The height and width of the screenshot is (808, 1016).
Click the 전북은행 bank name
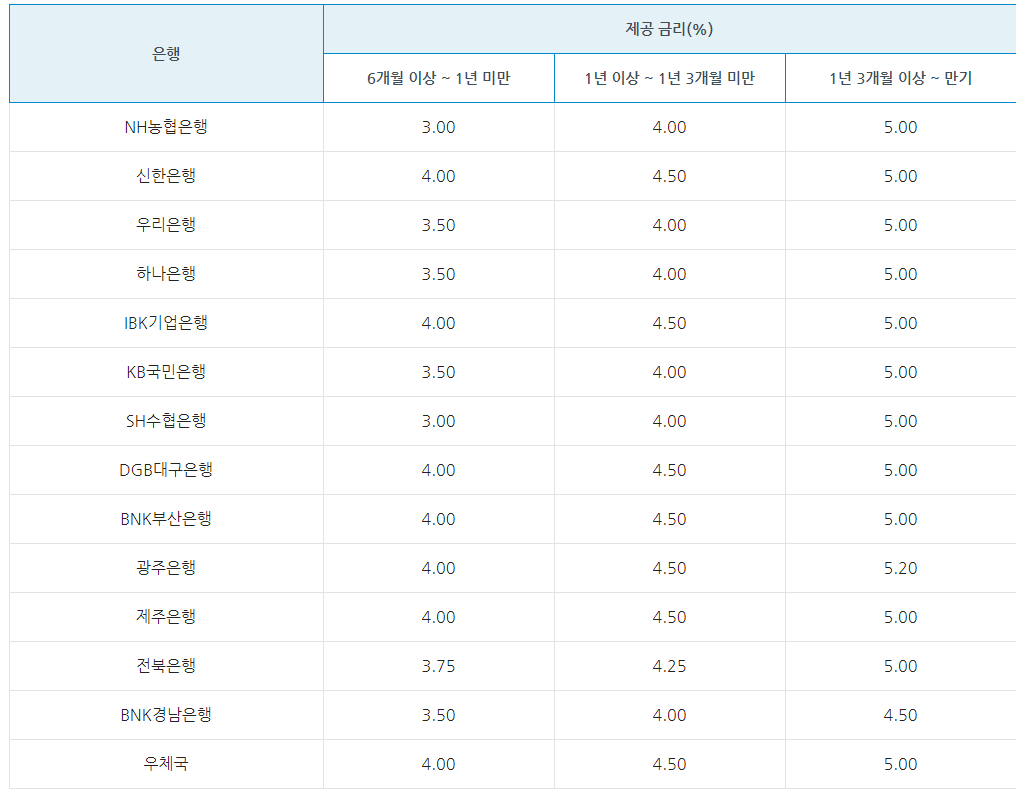click(x=166, y=666)
